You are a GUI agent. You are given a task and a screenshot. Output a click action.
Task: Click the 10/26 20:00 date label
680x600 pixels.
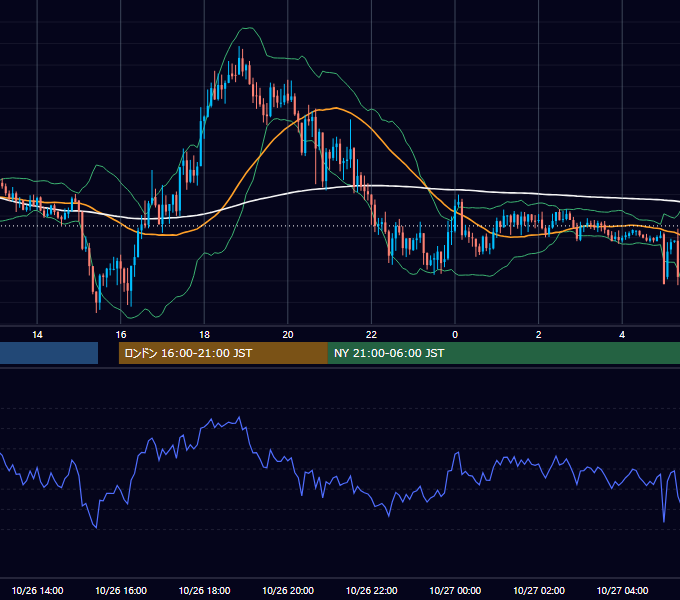coord(288,590)
